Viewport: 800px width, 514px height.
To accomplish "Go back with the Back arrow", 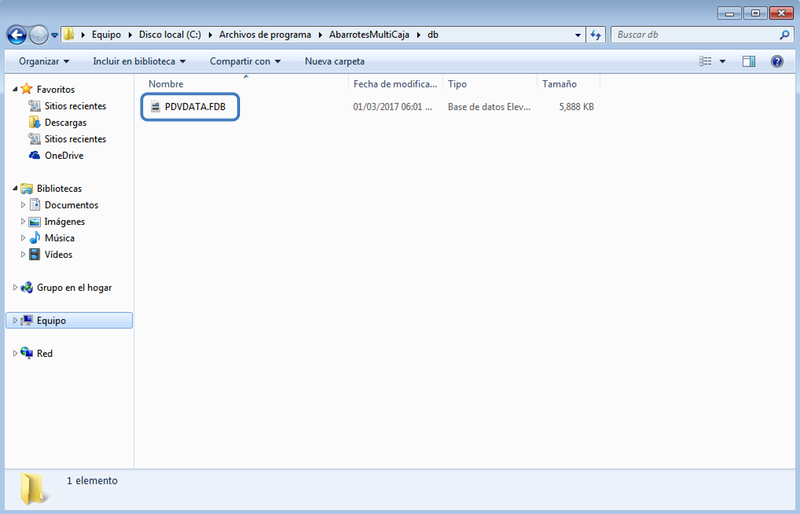I will [x=16, y=35].
